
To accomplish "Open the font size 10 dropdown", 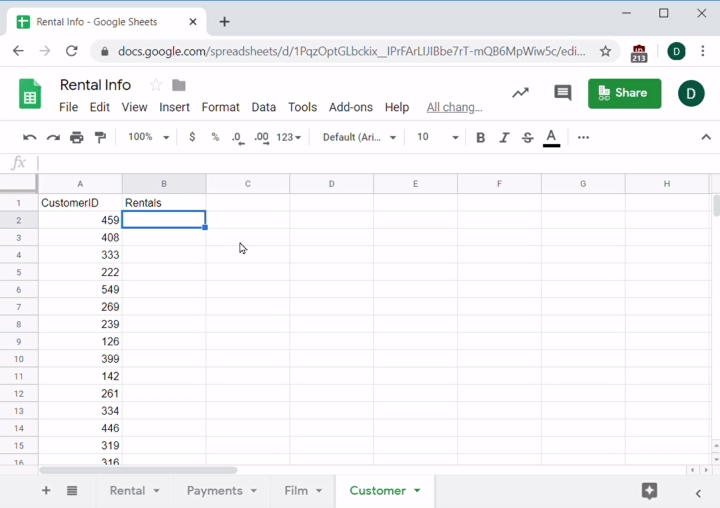I will [438, 137].
